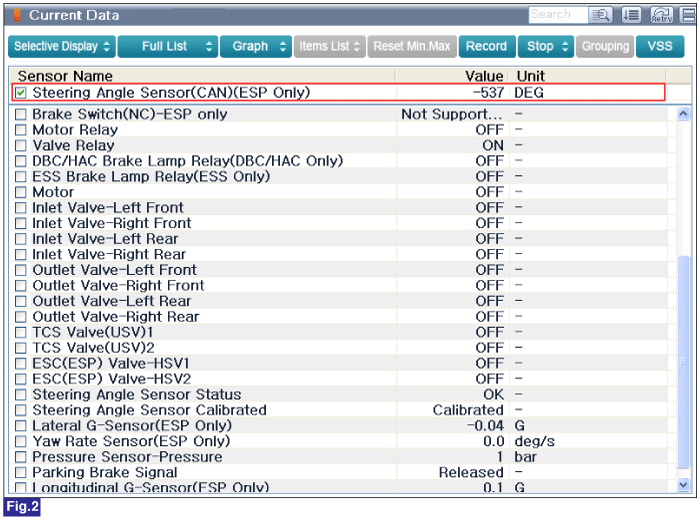
Task: Check TCS Valve(USV)2 checkbox
Action: pos(21,348)
